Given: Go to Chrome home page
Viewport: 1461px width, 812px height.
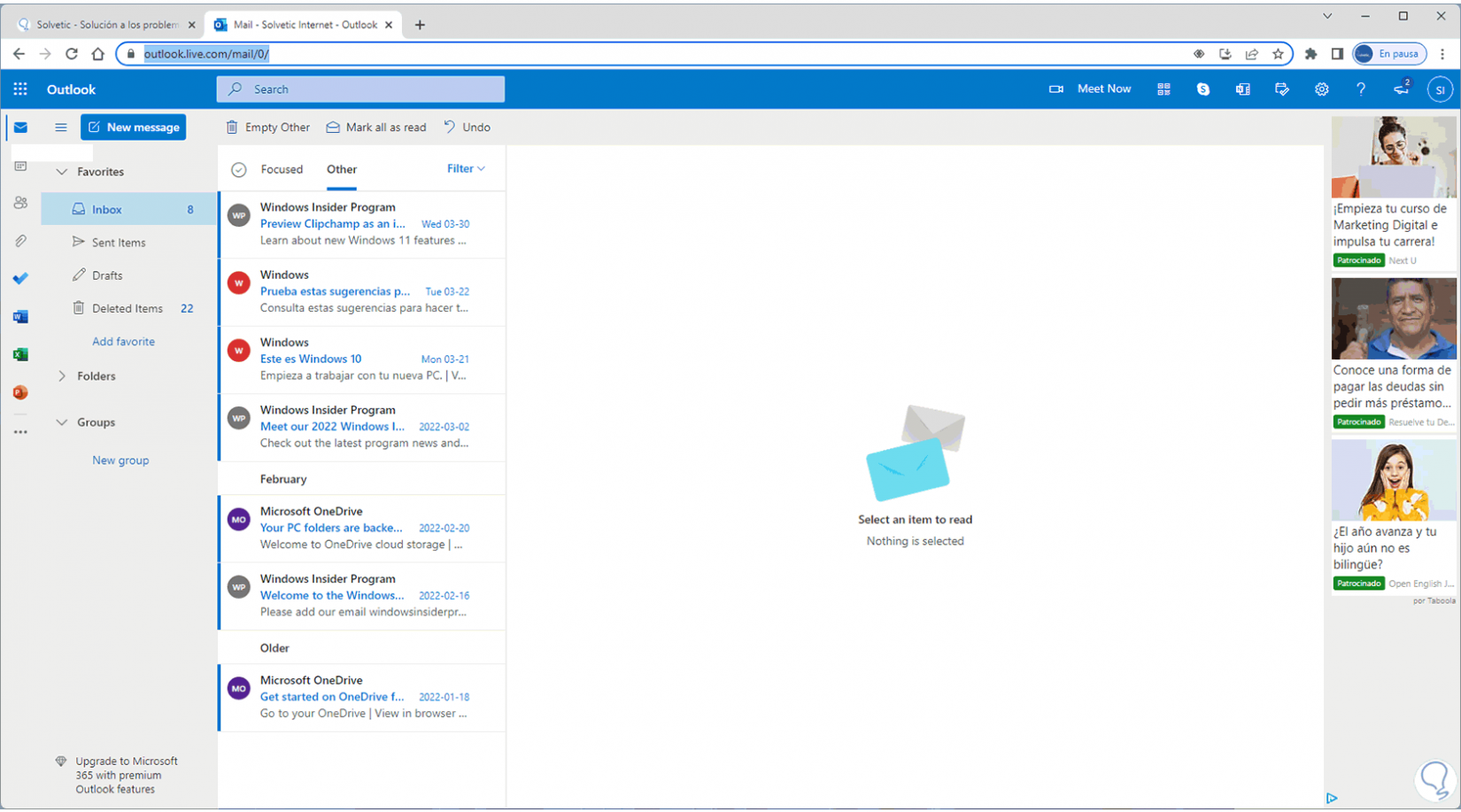Looking at the screenshot, I should pos(97,54).
